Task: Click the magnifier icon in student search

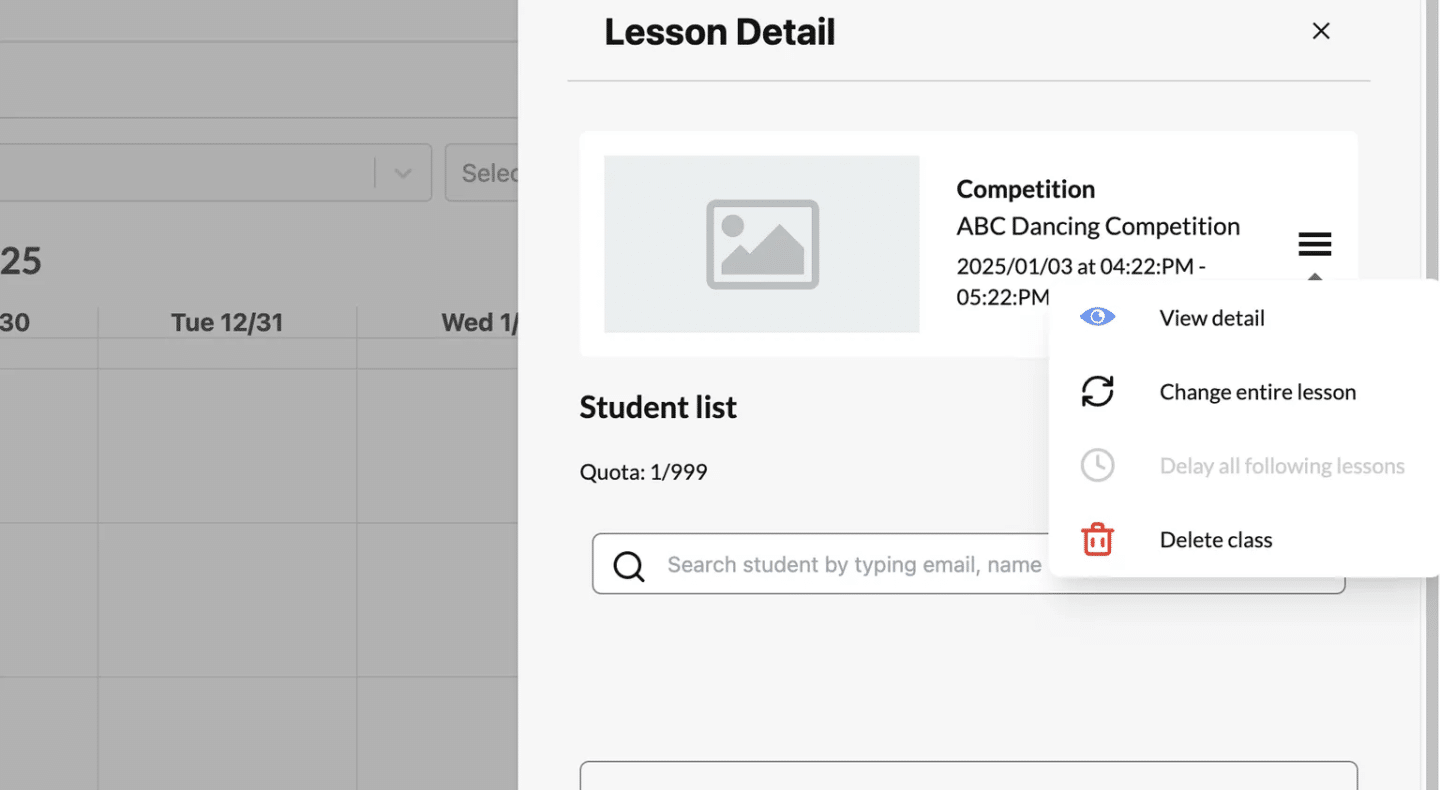Action: (x=628, y=565)
